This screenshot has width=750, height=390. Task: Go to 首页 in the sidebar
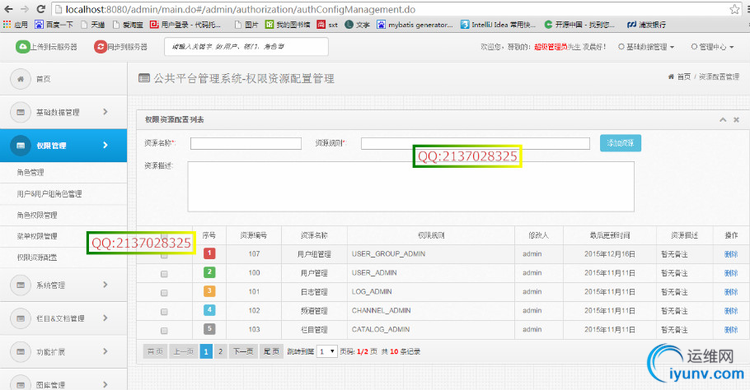(x=44, y=79)
